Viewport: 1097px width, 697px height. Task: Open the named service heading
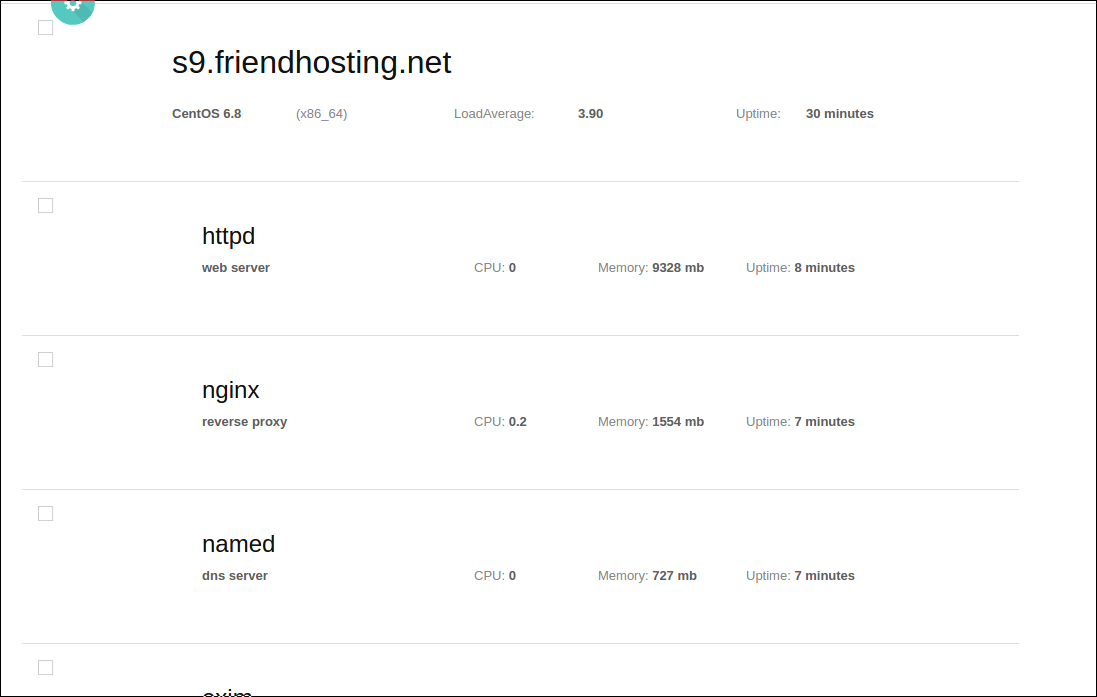coord(238,544)
